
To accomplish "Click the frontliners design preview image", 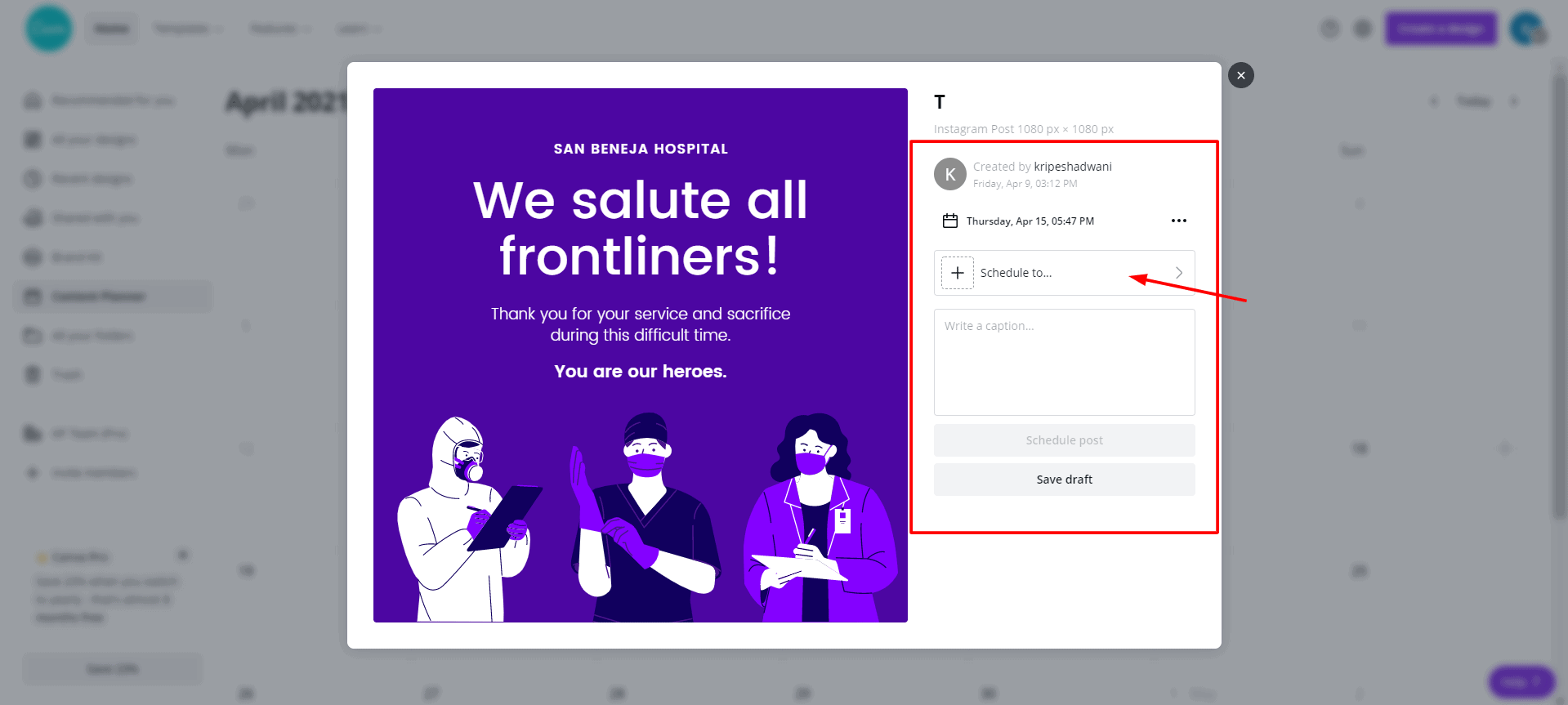I will click(x=640, y=355).
